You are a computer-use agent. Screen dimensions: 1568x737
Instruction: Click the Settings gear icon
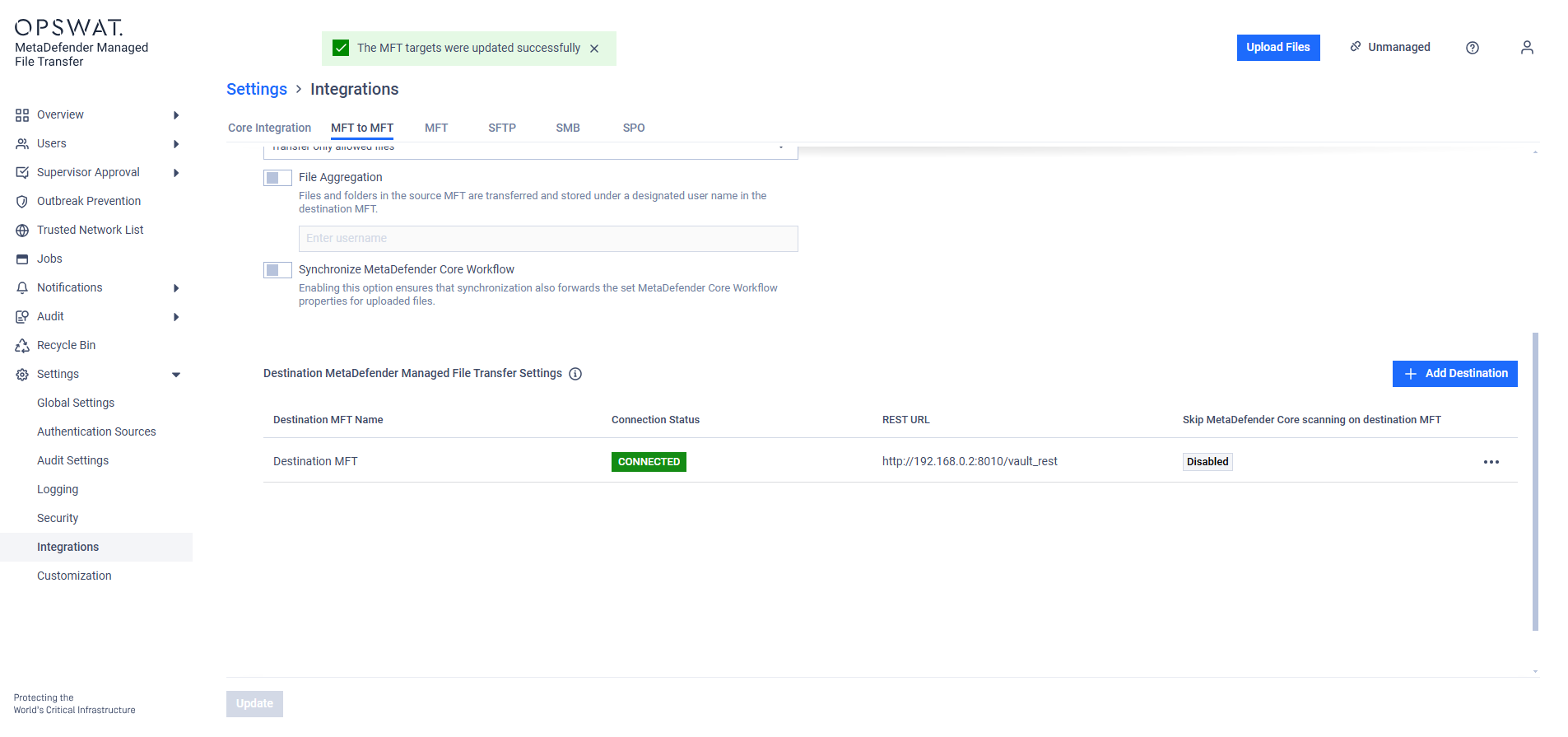point(22,375)
